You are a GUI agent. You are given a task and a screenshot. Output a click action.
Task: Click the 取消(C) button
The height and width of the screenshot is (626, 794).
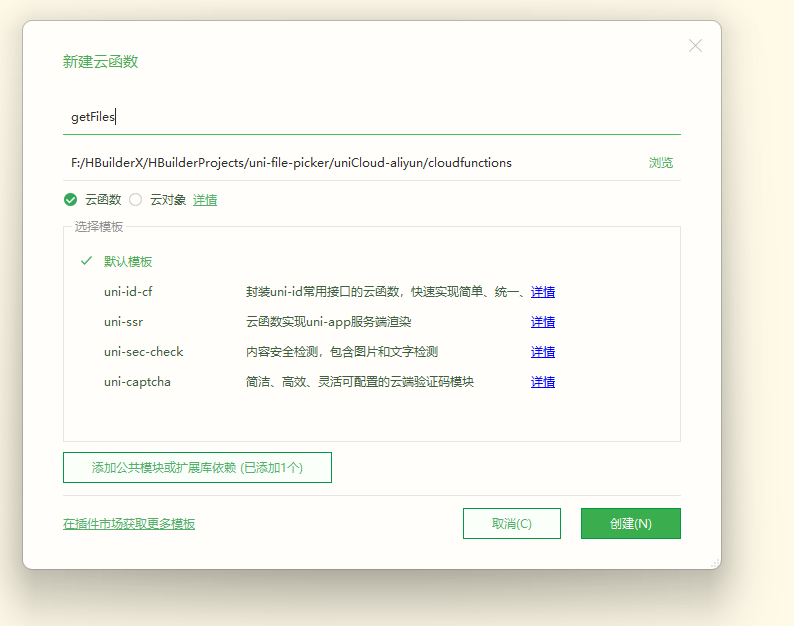coord(511,524)
